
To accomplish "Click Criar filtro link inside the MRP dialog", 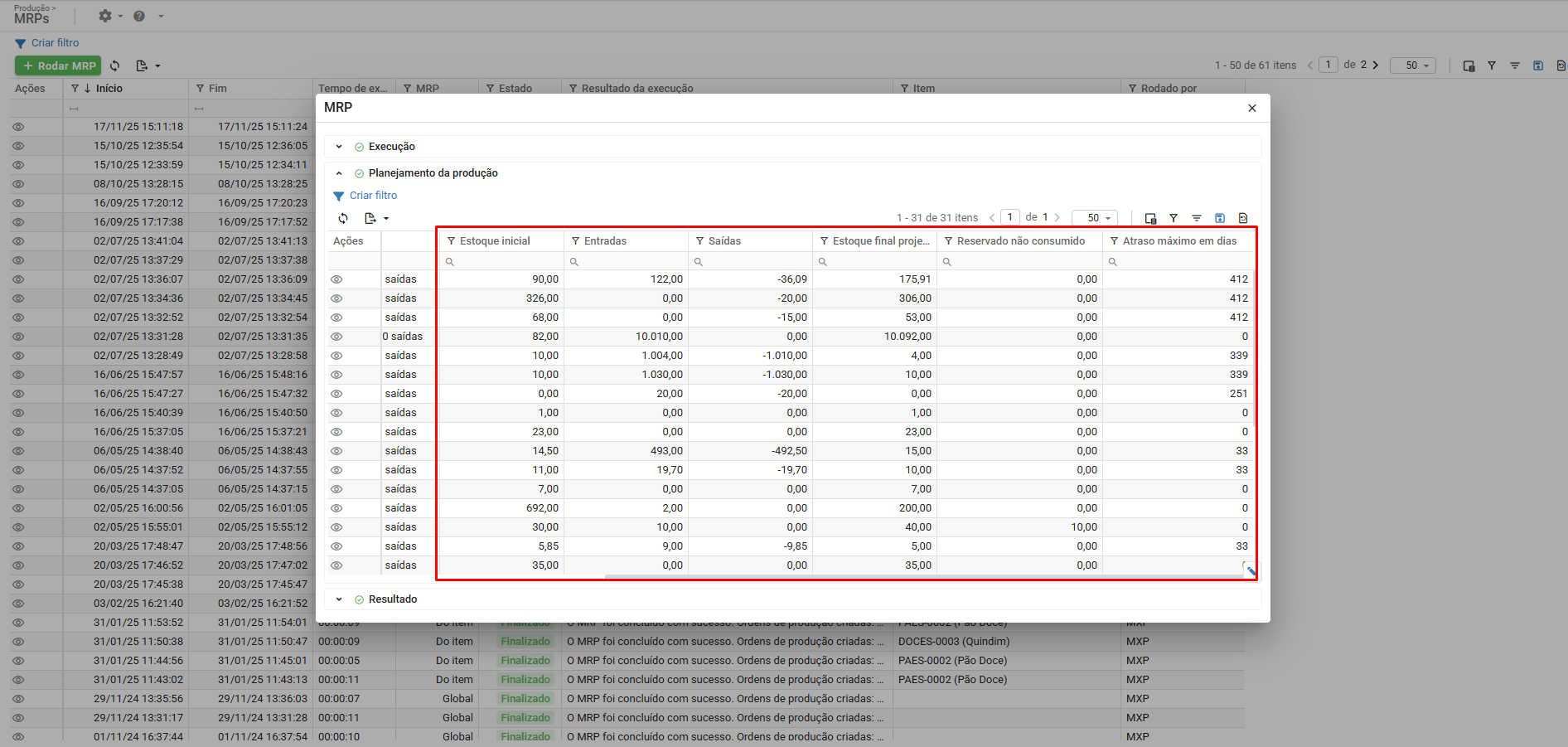I will 373,196.
